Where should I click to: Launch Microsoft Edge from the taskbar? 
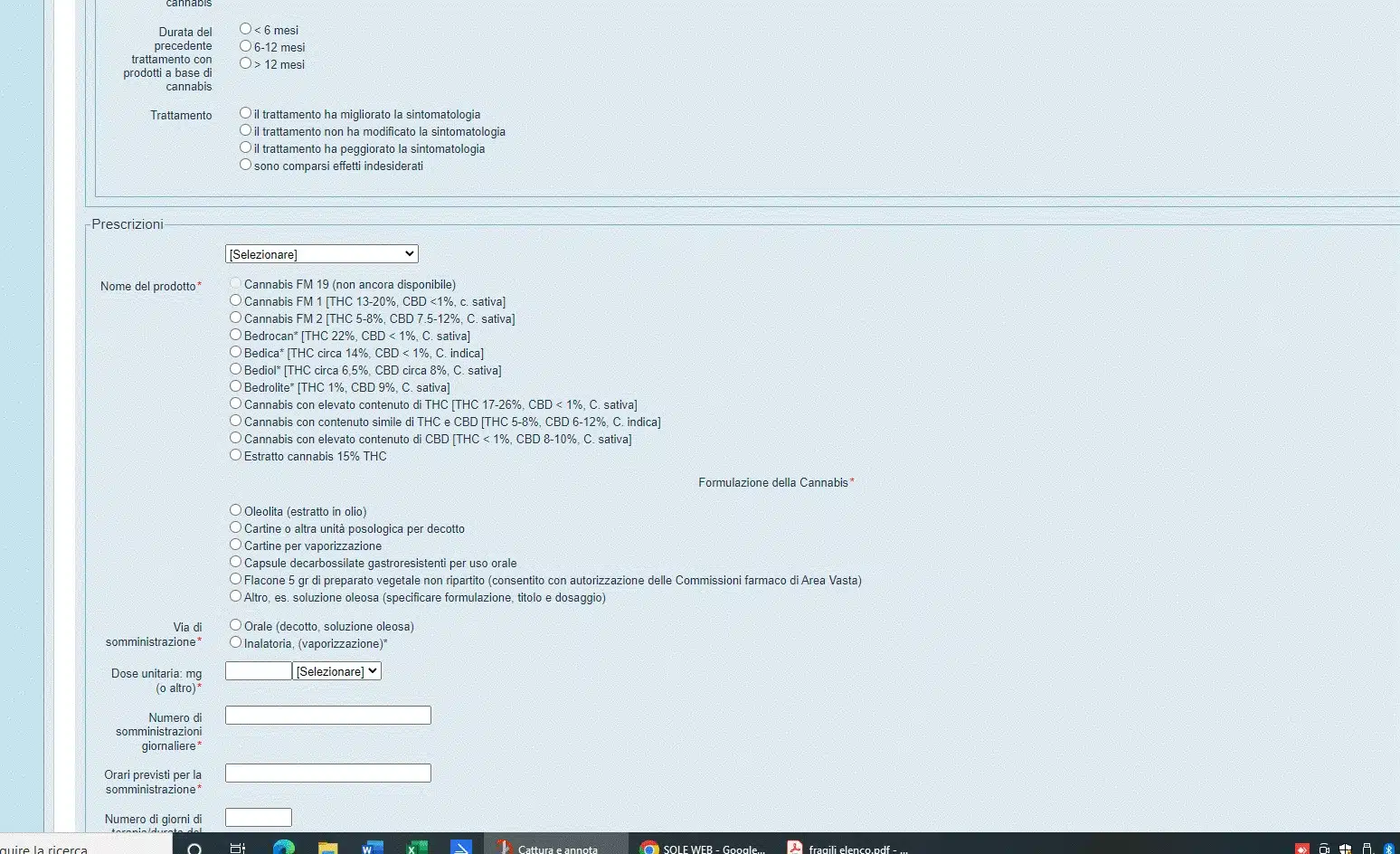point(284,849)
